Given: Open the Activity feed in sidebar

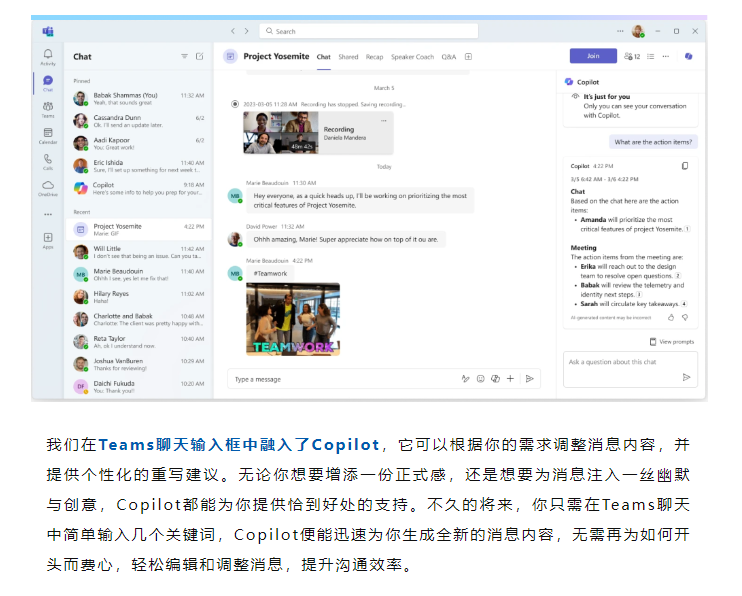Looking at the screenshot, I should (48, 57).
